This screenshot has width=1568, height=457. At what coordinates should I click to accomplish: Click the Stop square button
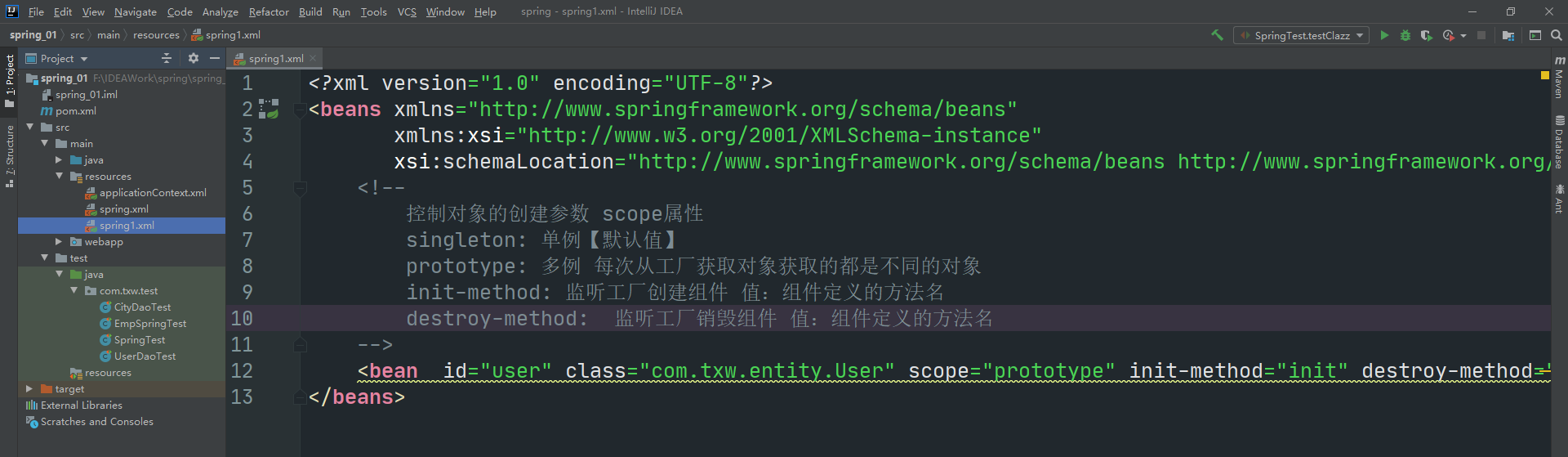1481,35
